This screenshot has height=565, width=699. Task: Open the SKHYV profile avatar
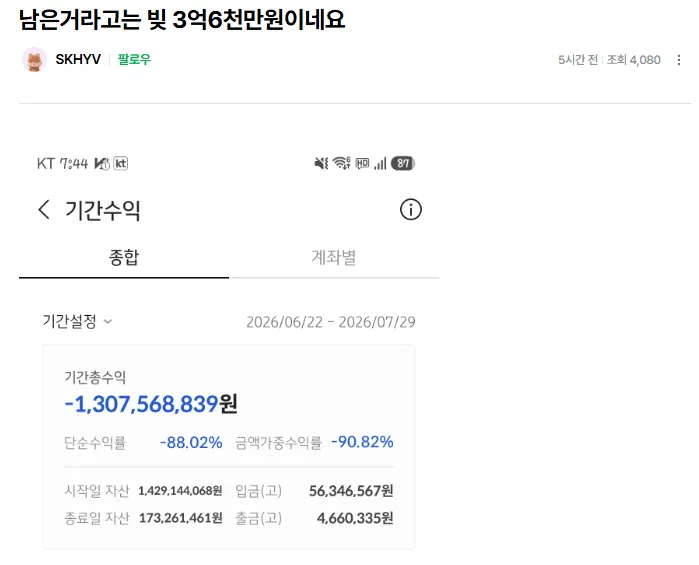[34, 59]
